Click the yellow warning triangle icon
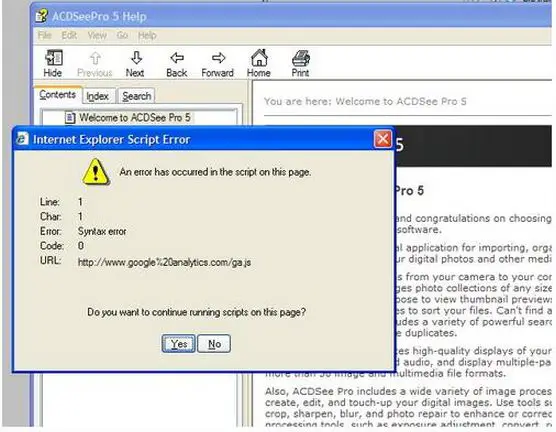 click(95, 172)
